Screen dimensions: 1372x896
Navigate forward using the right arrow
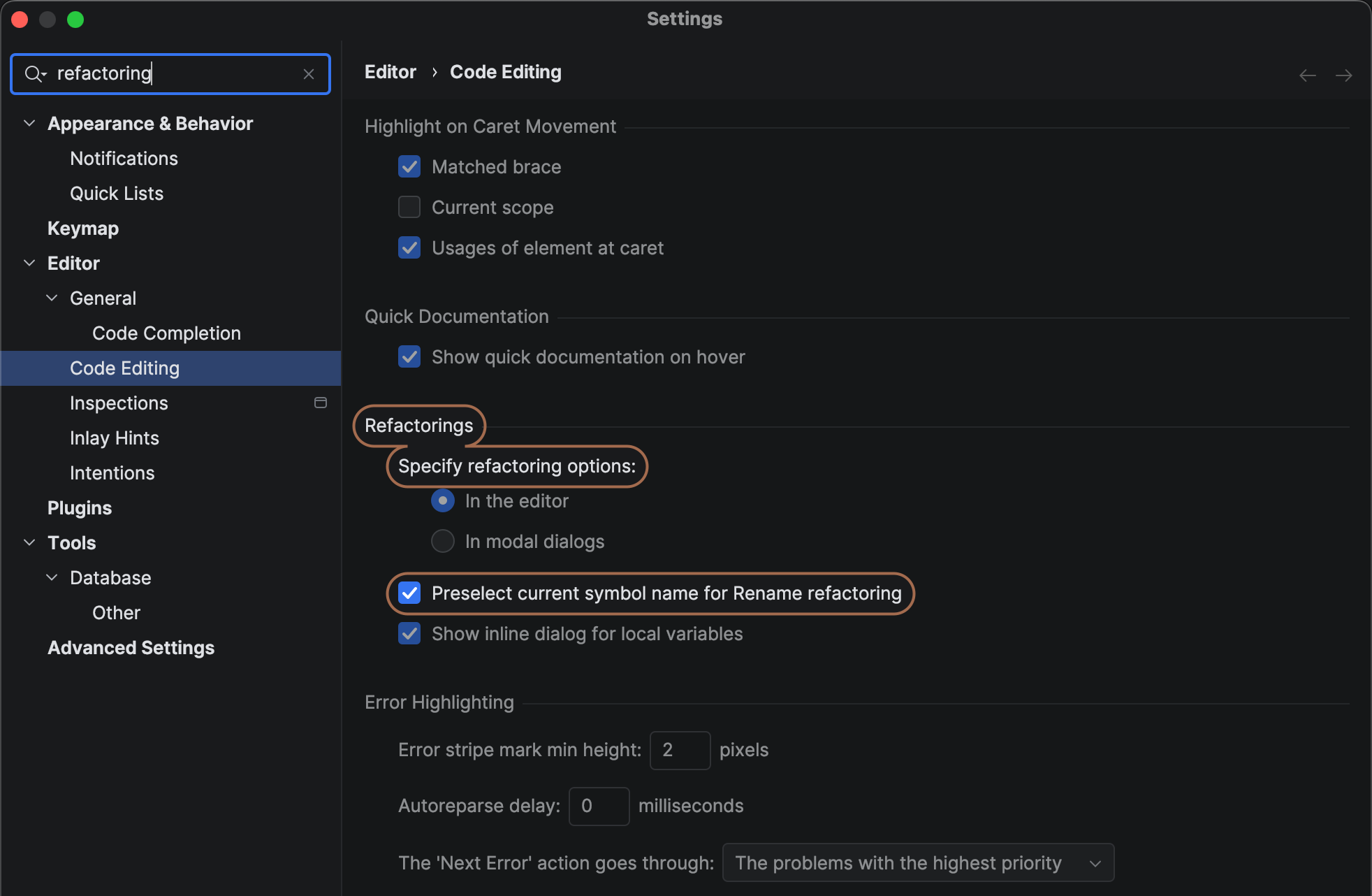pos(1345,75)
